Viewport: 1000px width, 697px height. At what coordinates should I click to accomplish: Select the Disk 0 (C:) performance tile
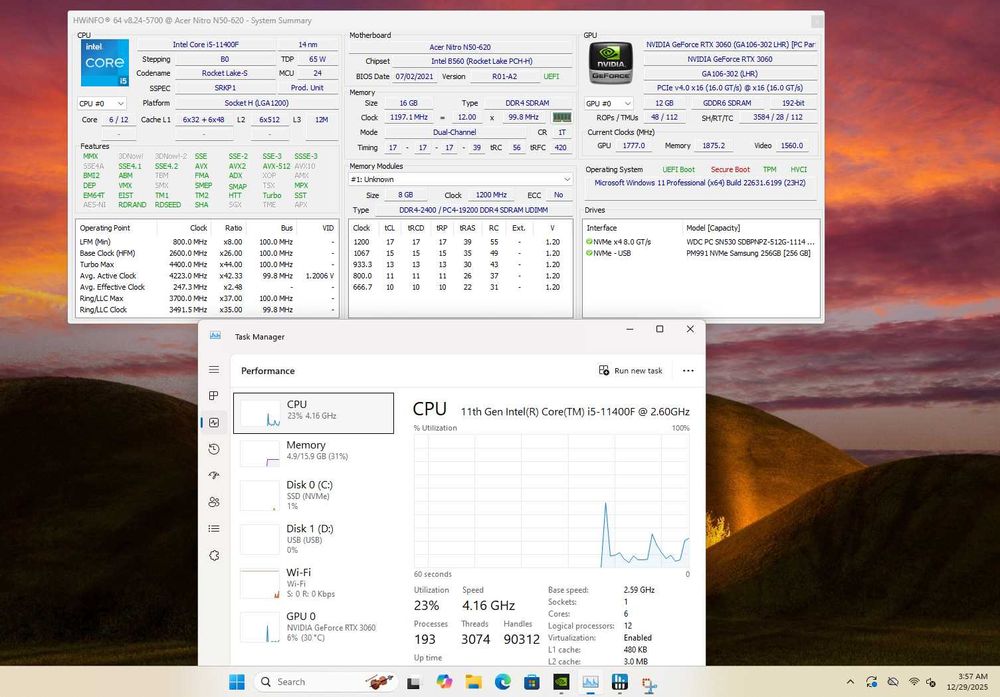pos(313,495)
